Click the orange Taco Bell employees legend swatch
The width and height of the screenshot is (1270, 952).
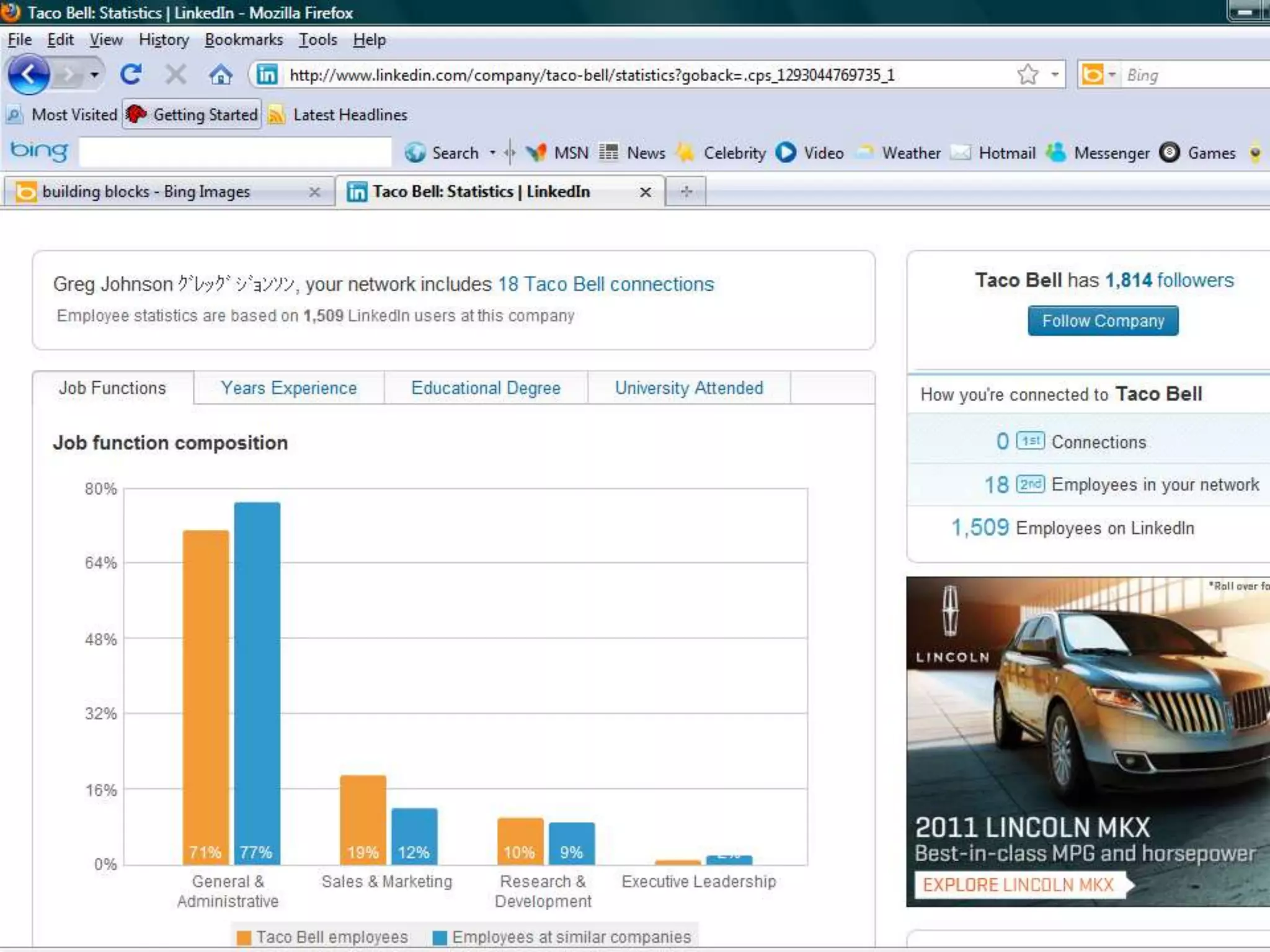(244, 938)
